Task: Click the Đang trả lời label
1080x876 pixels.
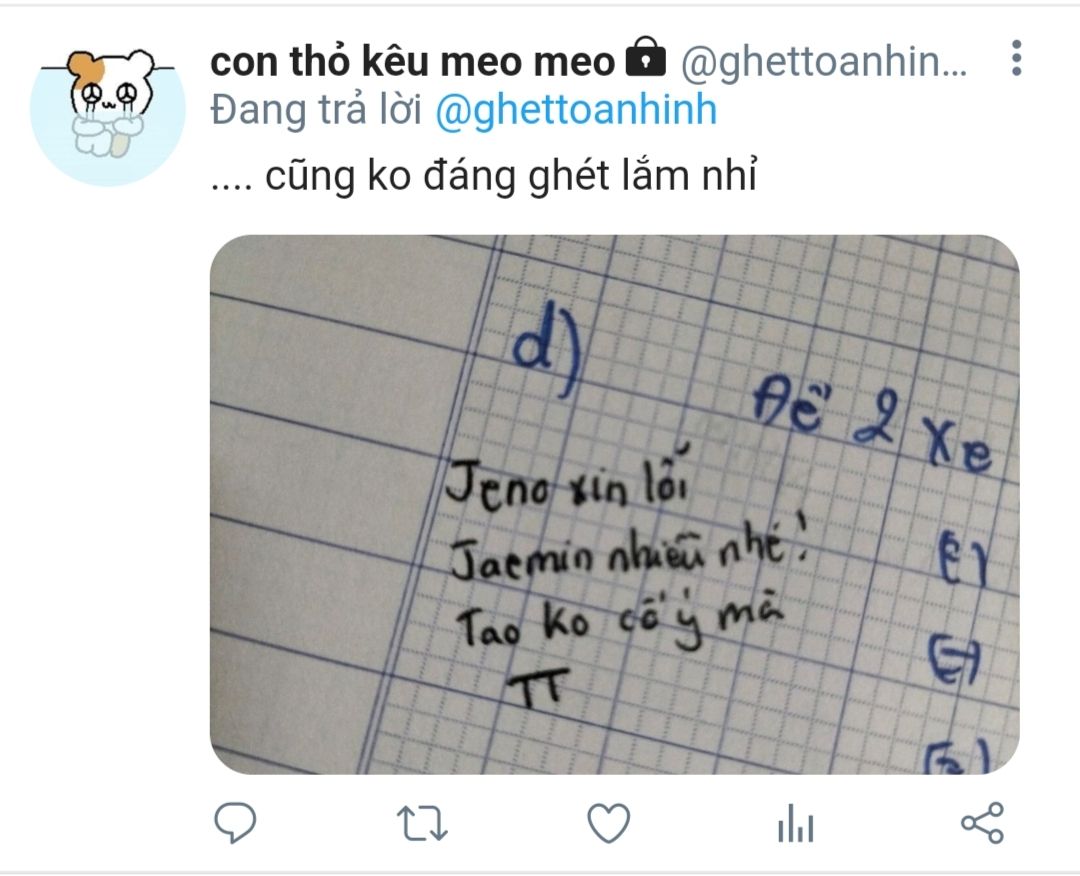Action: tap(315, 110)
